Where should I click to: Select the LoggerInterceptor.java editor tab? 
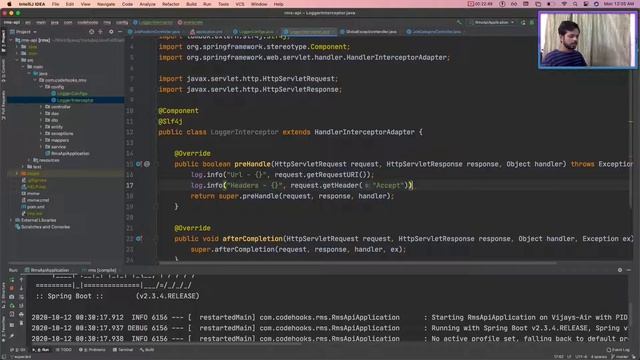coord(309,31)
